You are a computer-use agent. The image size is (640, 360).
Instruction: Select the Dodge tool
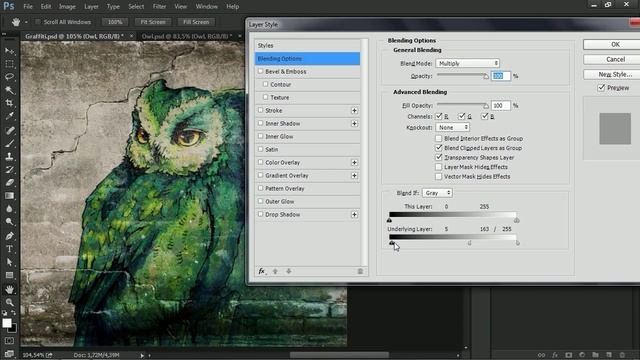9,222
